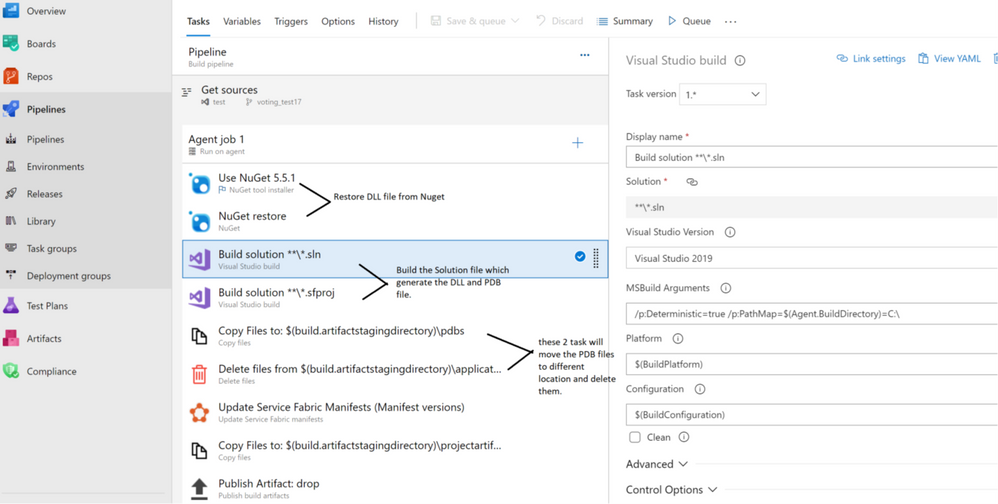The width and height of the screenshot is (998, 504).
Task: Click the info icon beside Clean checkbox
Action: (684, 437)
